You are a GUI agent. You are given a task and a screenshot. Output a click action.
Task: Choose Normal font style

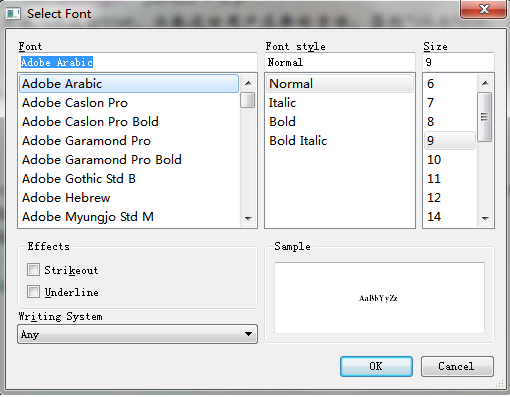(340, 83)
